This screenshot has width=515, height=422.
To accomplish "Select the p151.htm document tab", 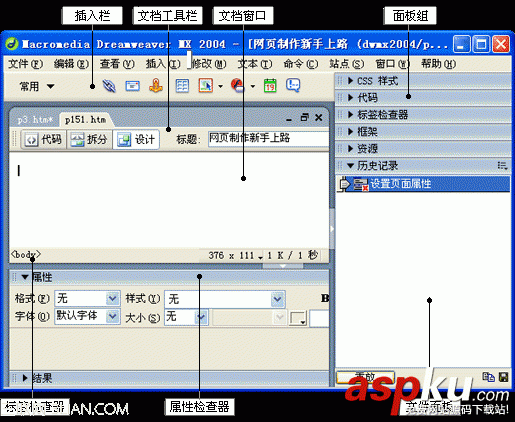I will 86,120.
